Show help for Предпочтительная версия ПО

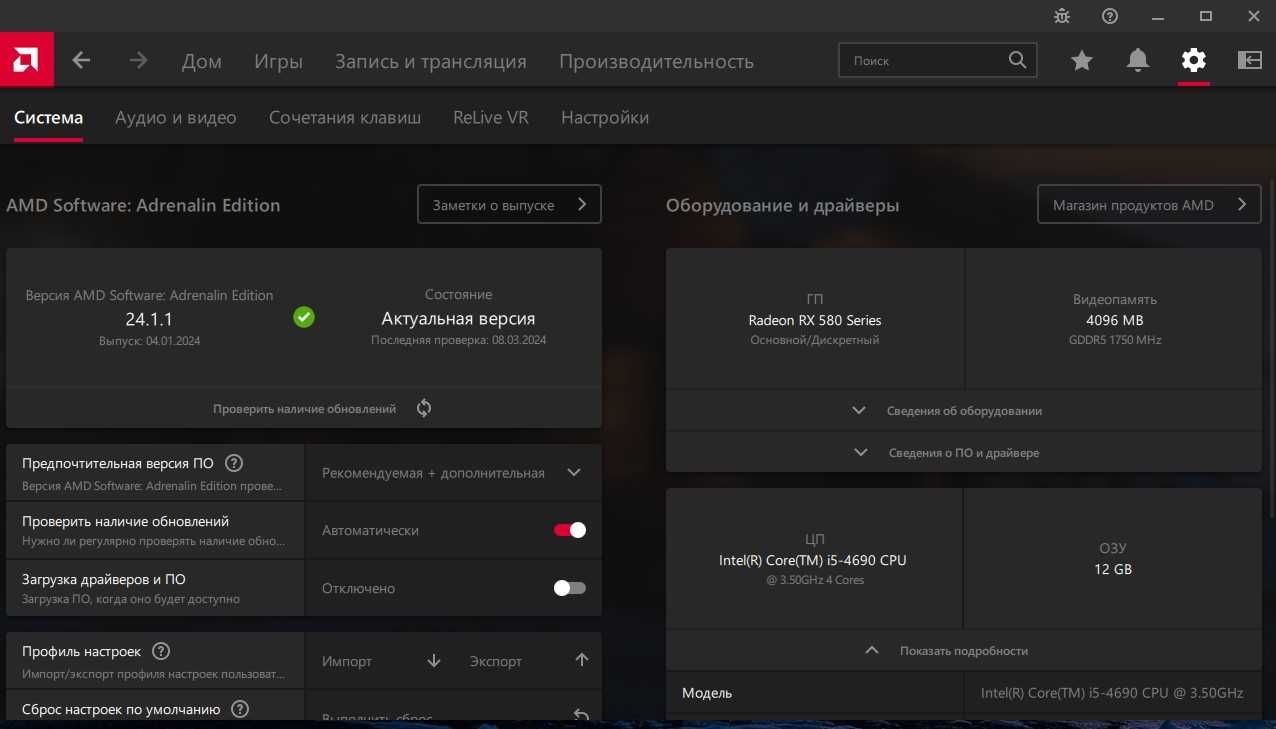pos(234,463)
